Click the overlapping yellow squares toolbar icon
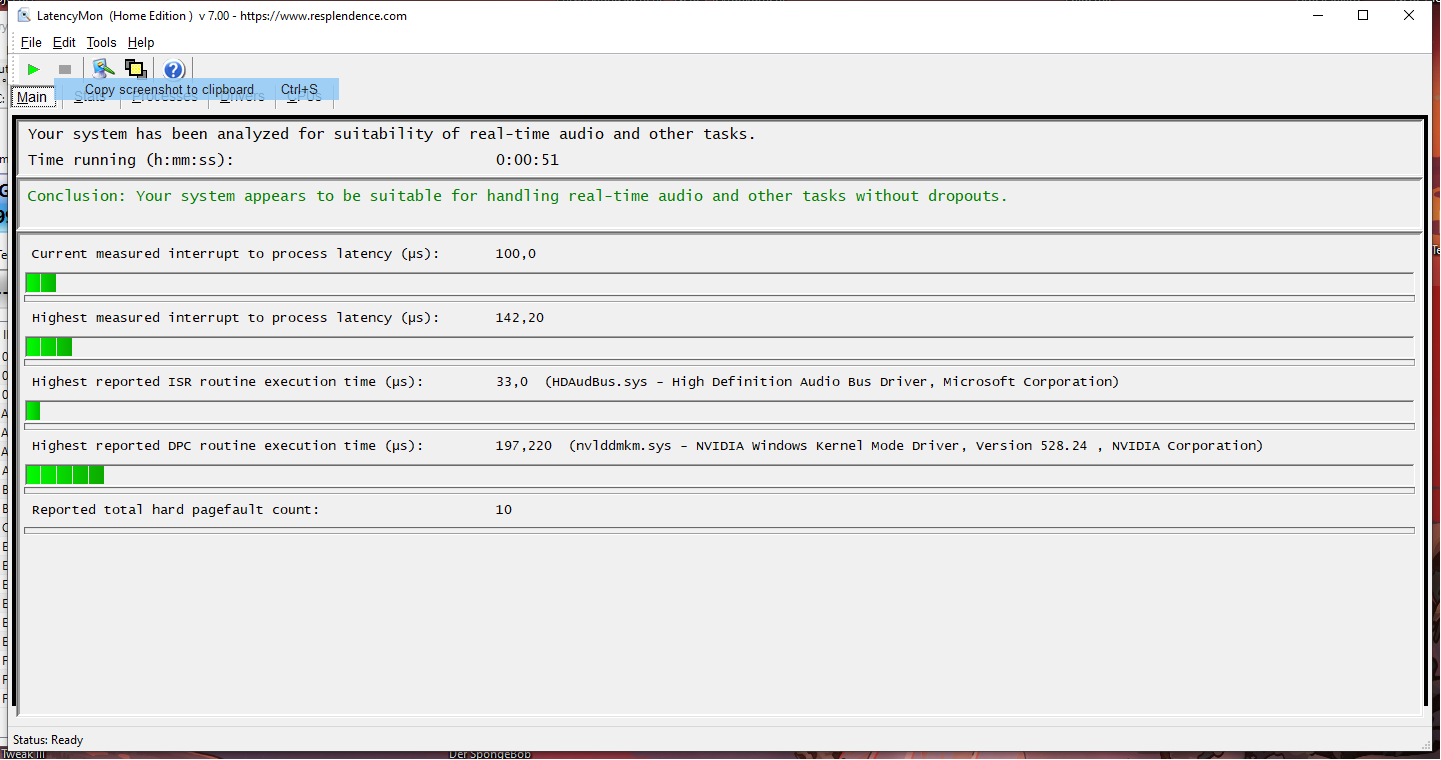 136,69
